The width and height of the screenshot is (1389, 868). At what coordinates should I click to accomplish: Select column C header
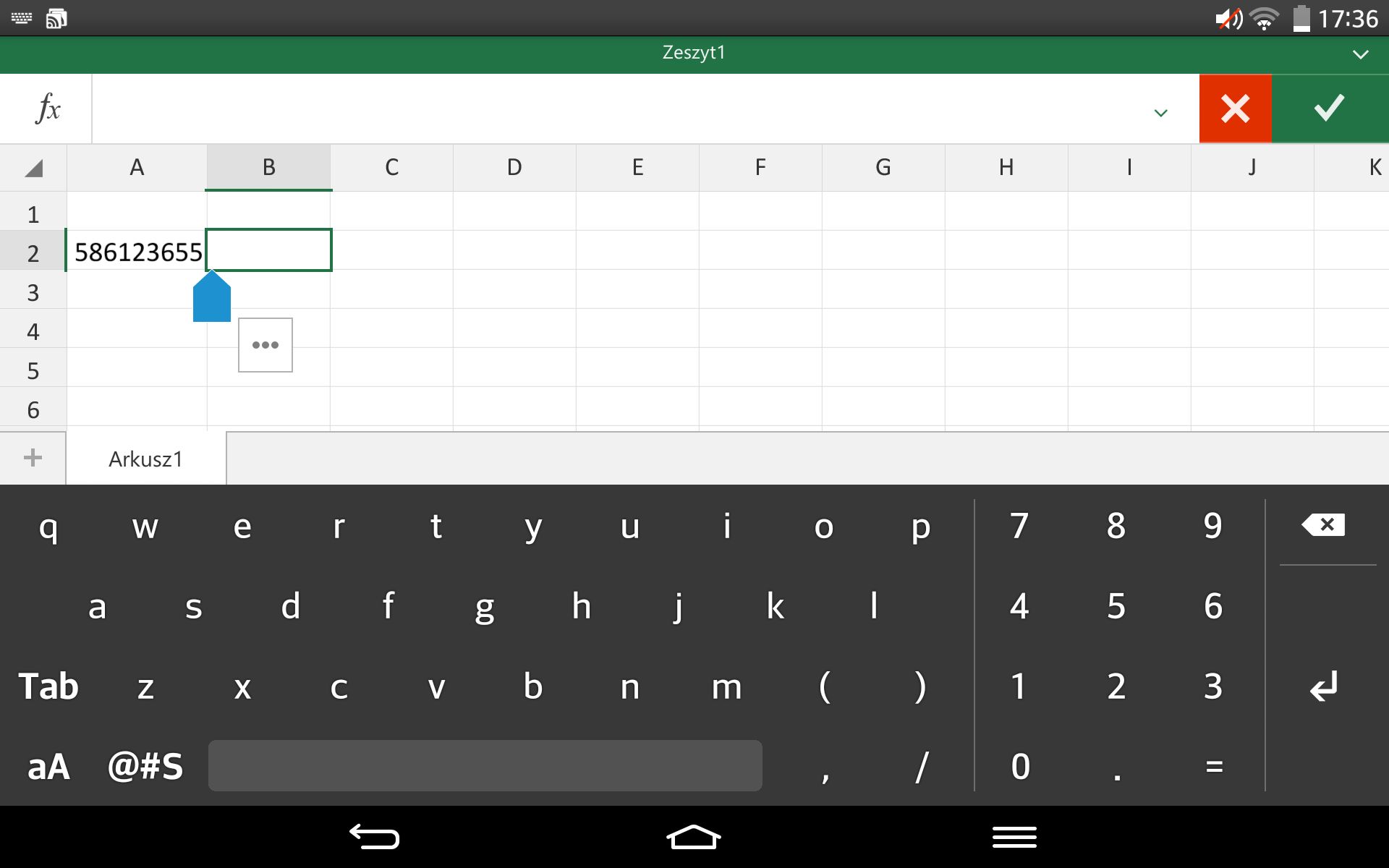[391, 168]
